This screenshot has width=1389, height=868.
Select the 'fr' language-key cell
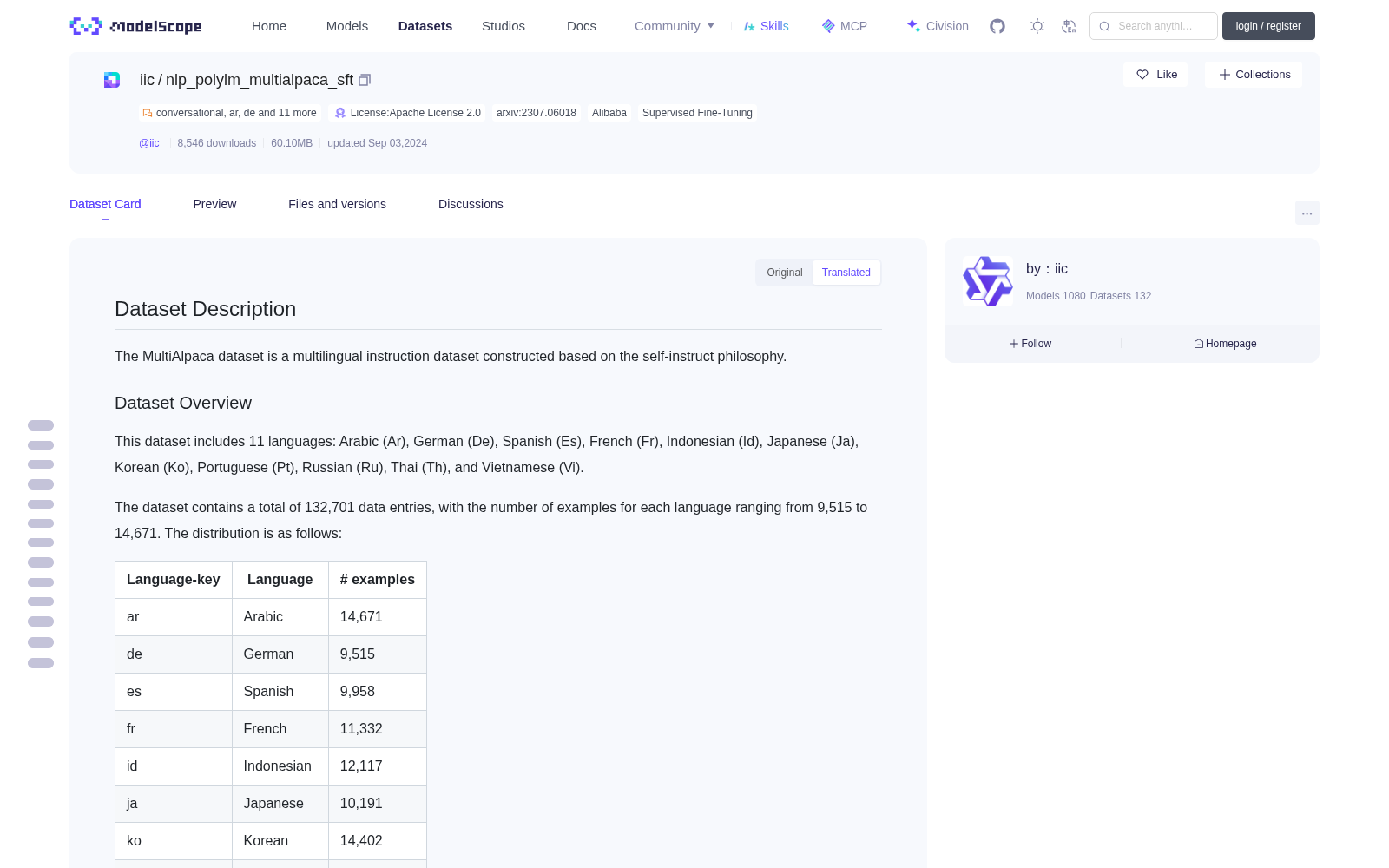[173, 729]
